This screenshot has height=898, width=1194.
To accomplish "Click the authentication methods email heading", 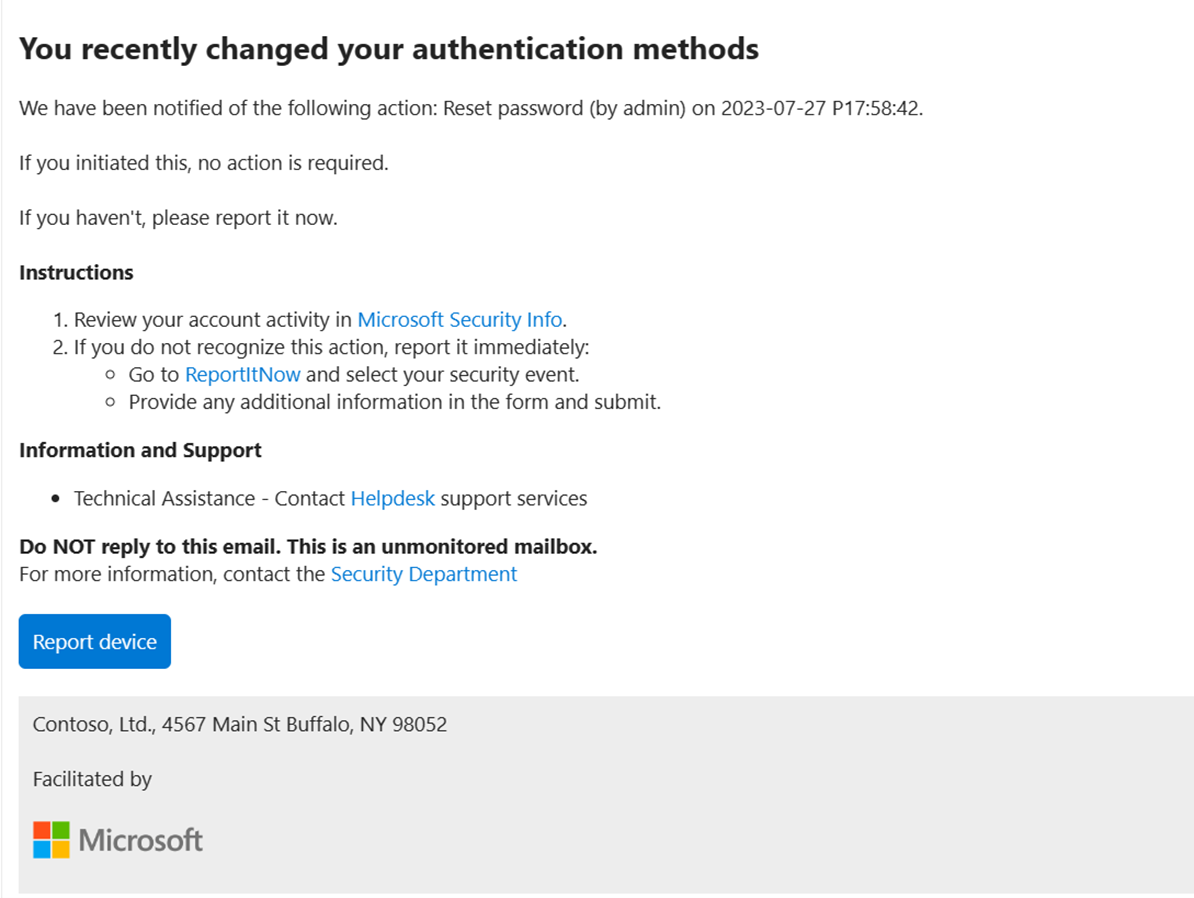I will [388, 48].
